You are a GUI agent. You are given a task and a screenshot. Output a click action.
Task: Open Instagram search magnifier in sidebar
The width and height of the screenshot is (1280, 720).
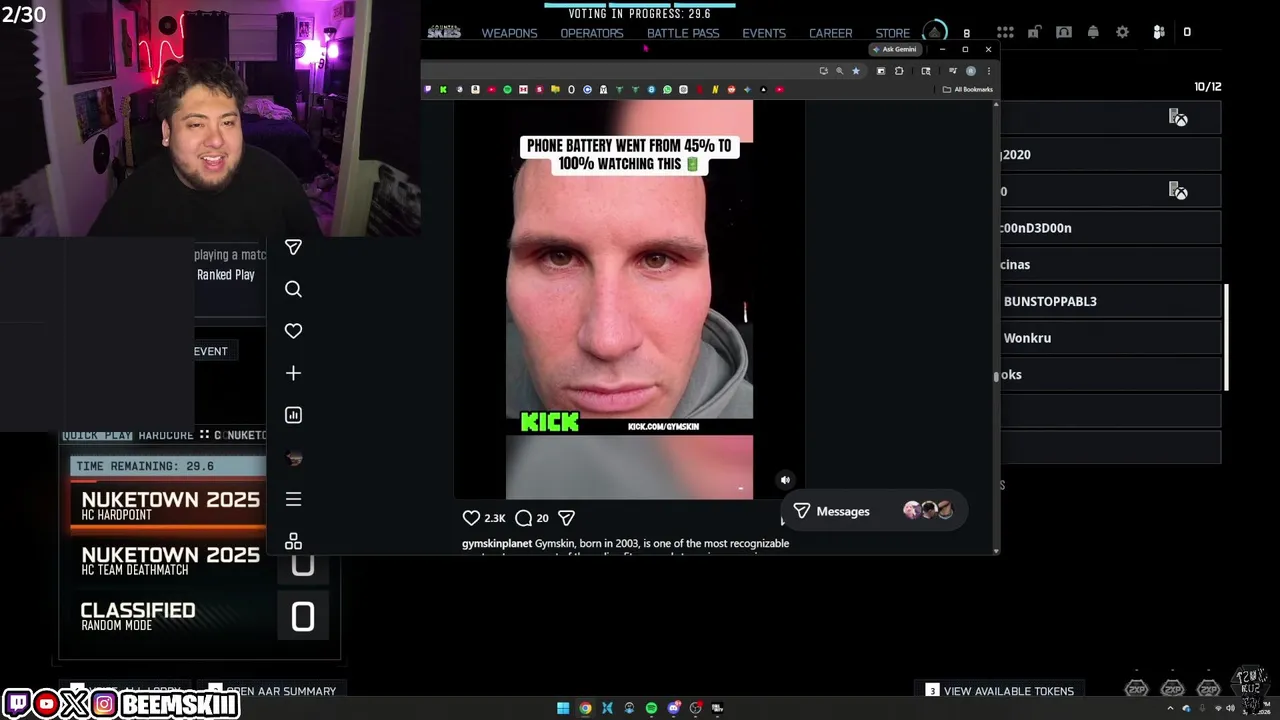293,289
